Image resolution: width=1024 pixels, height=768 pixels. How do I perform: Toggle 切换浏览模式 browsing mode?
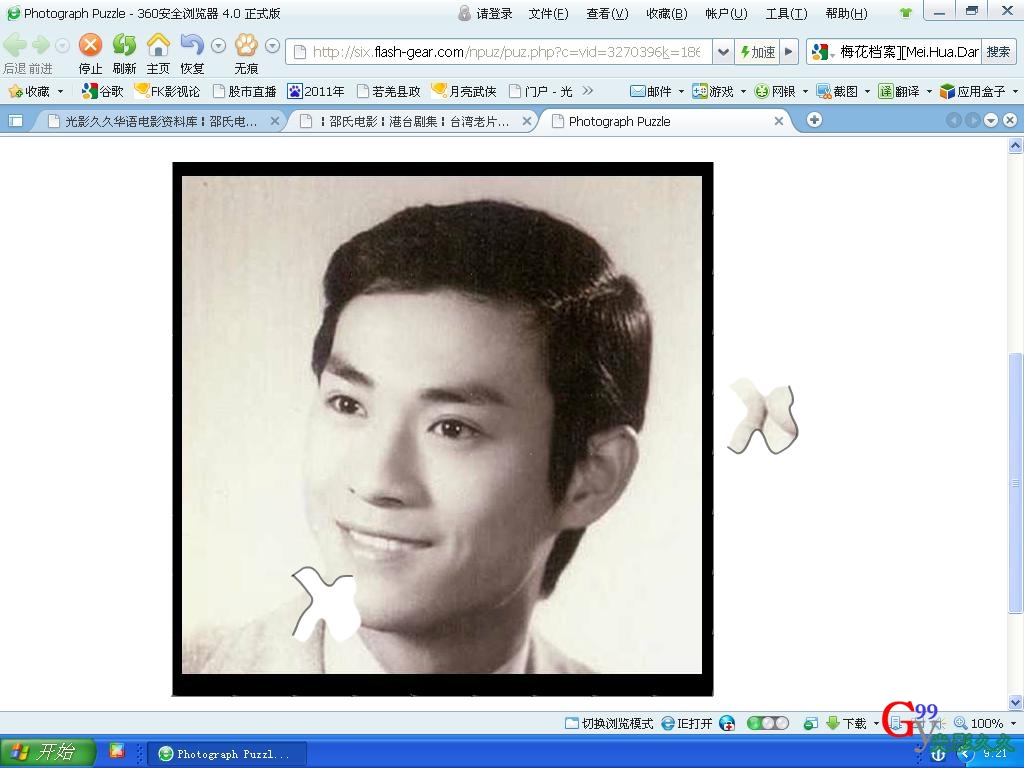[x=608, y=723]
